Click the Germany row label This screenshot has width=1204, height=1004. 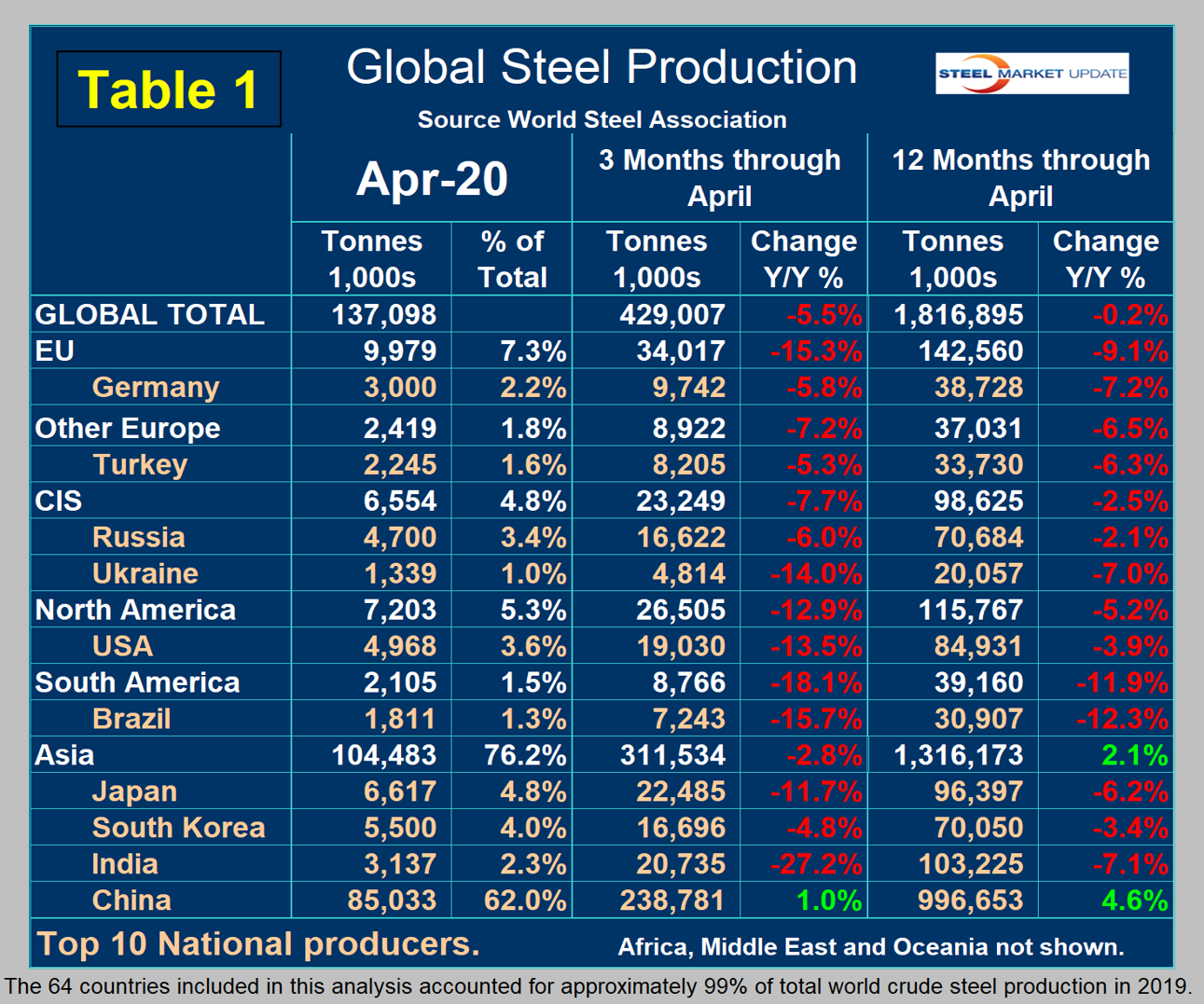point(156,387)
